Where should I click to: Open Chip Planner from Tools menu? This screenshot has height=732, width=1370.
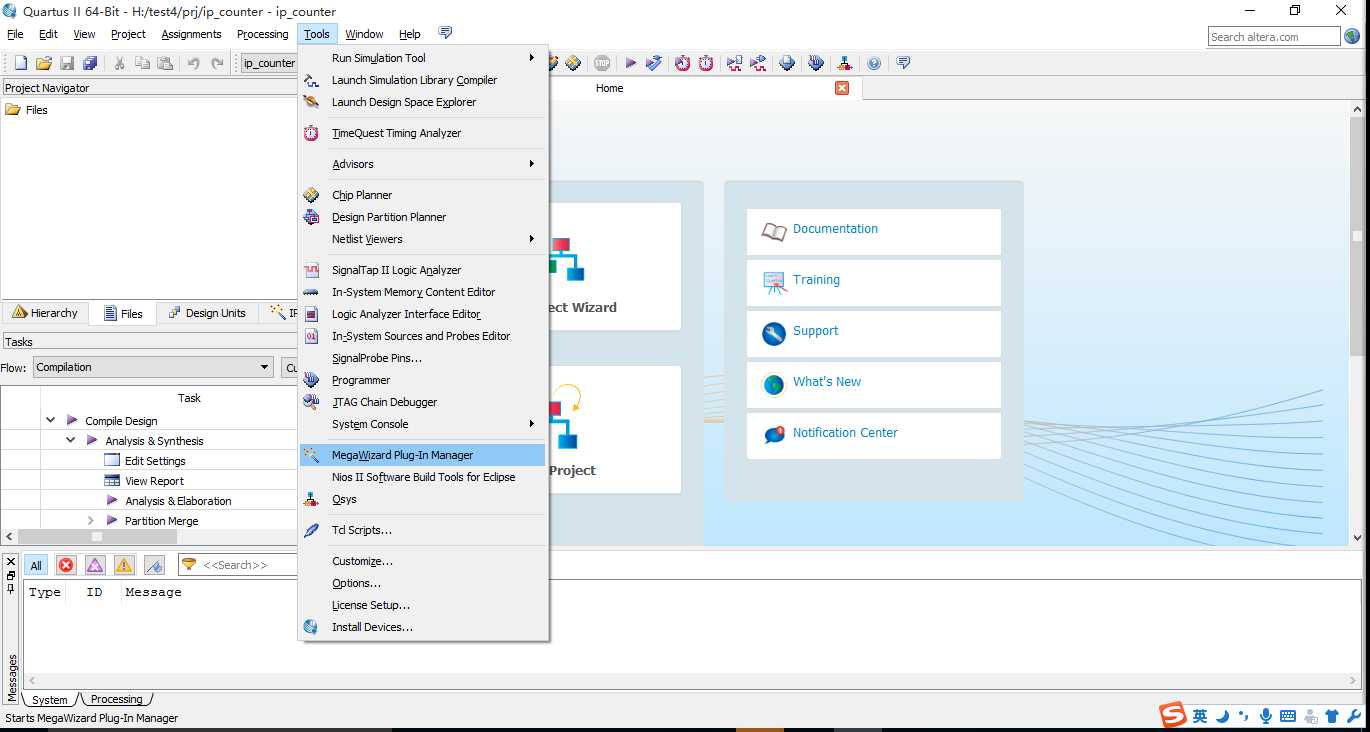[x=424, y=195]
